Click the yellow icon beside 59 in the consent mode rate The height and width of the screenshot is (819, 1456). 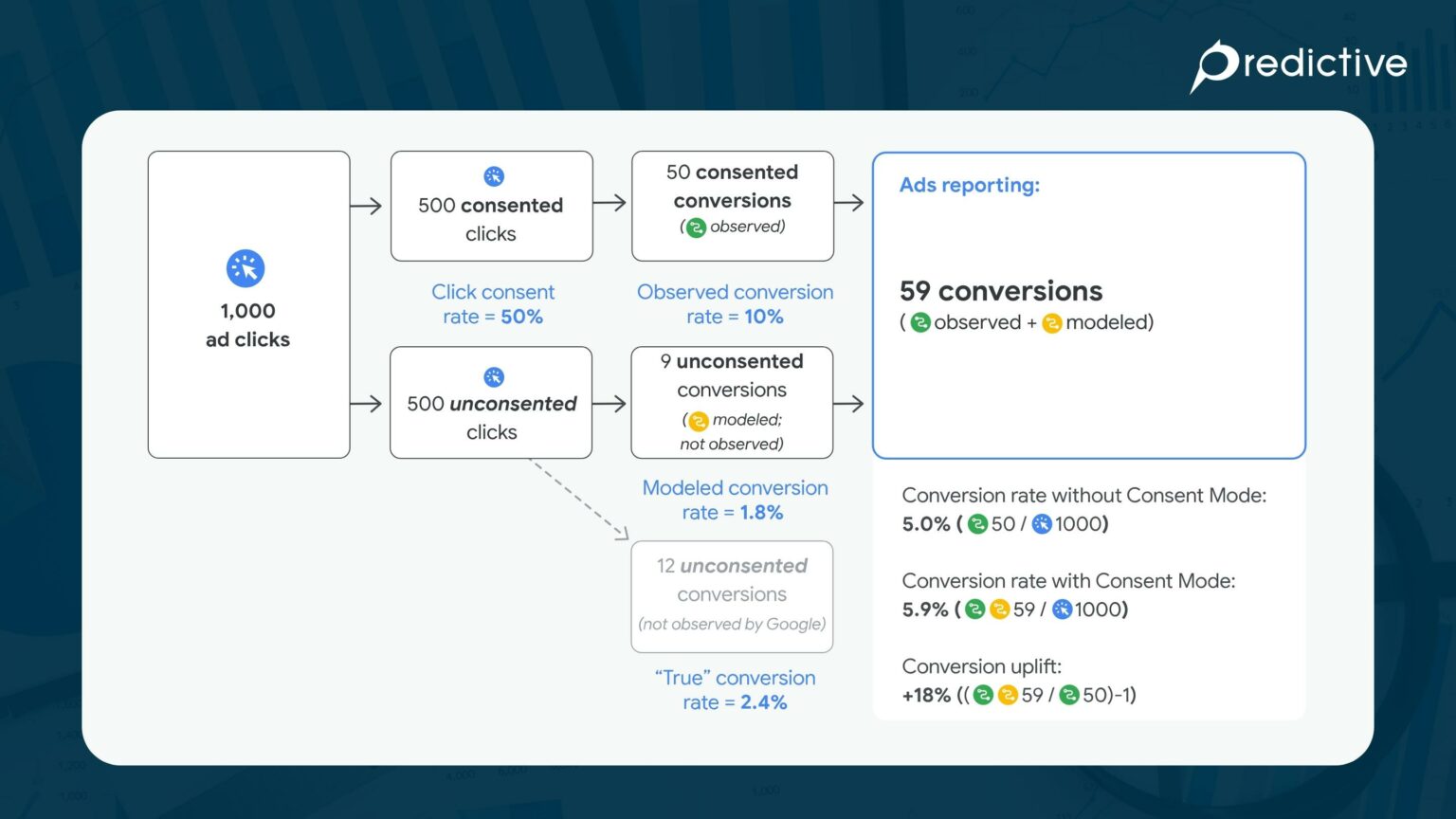(x=1001, y=610)
